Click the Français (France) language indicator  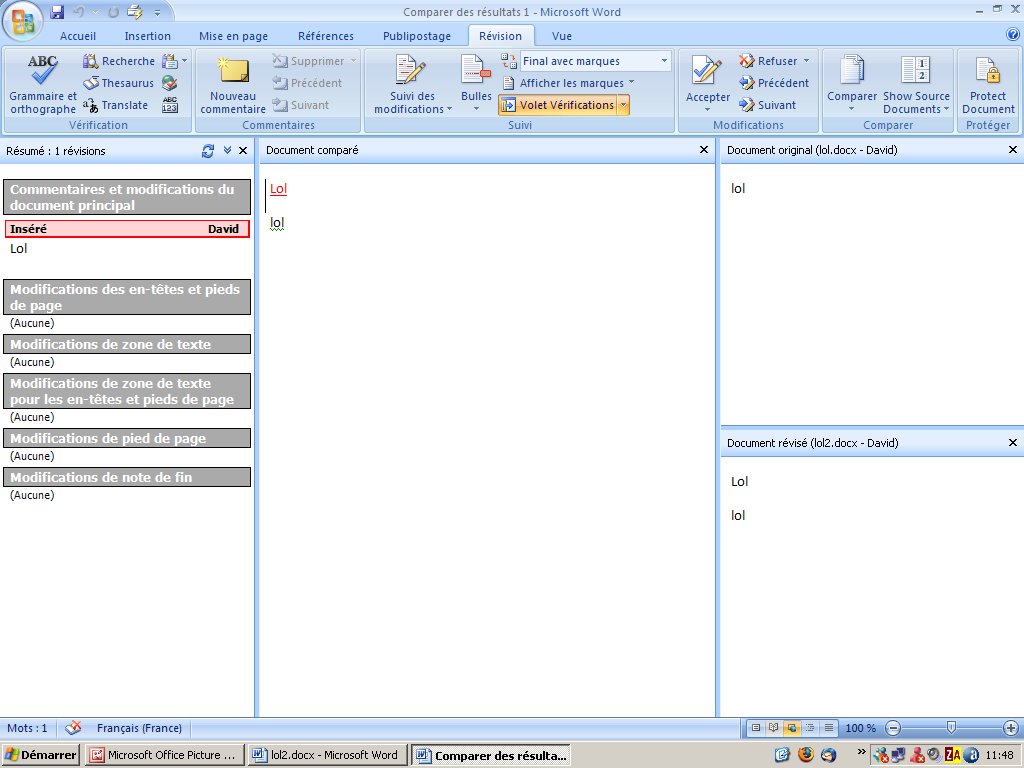(x=139, y=728)
